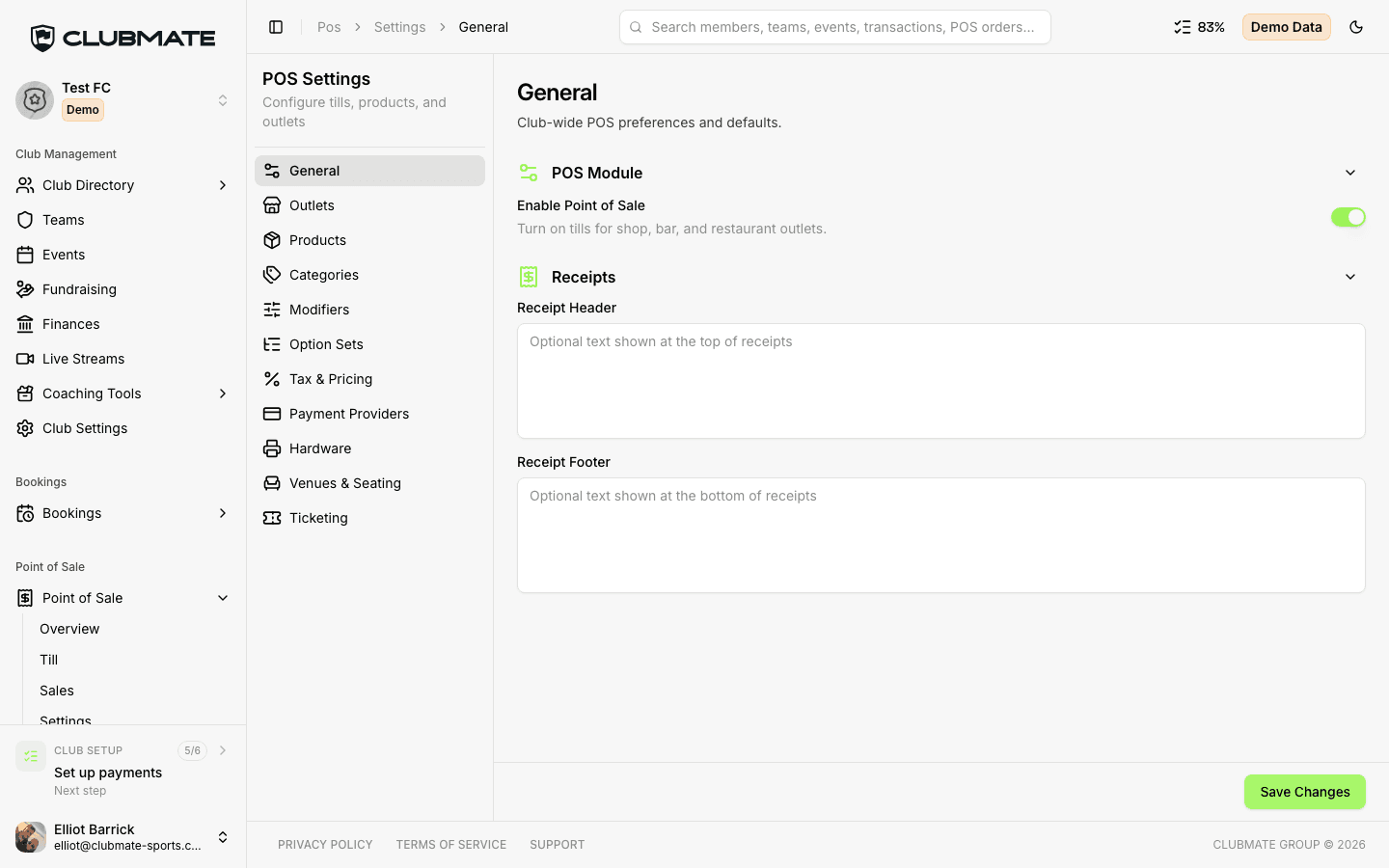Click the 5/6 setup progress badge
1389x868 pixels.
click(x=193, y=750)
